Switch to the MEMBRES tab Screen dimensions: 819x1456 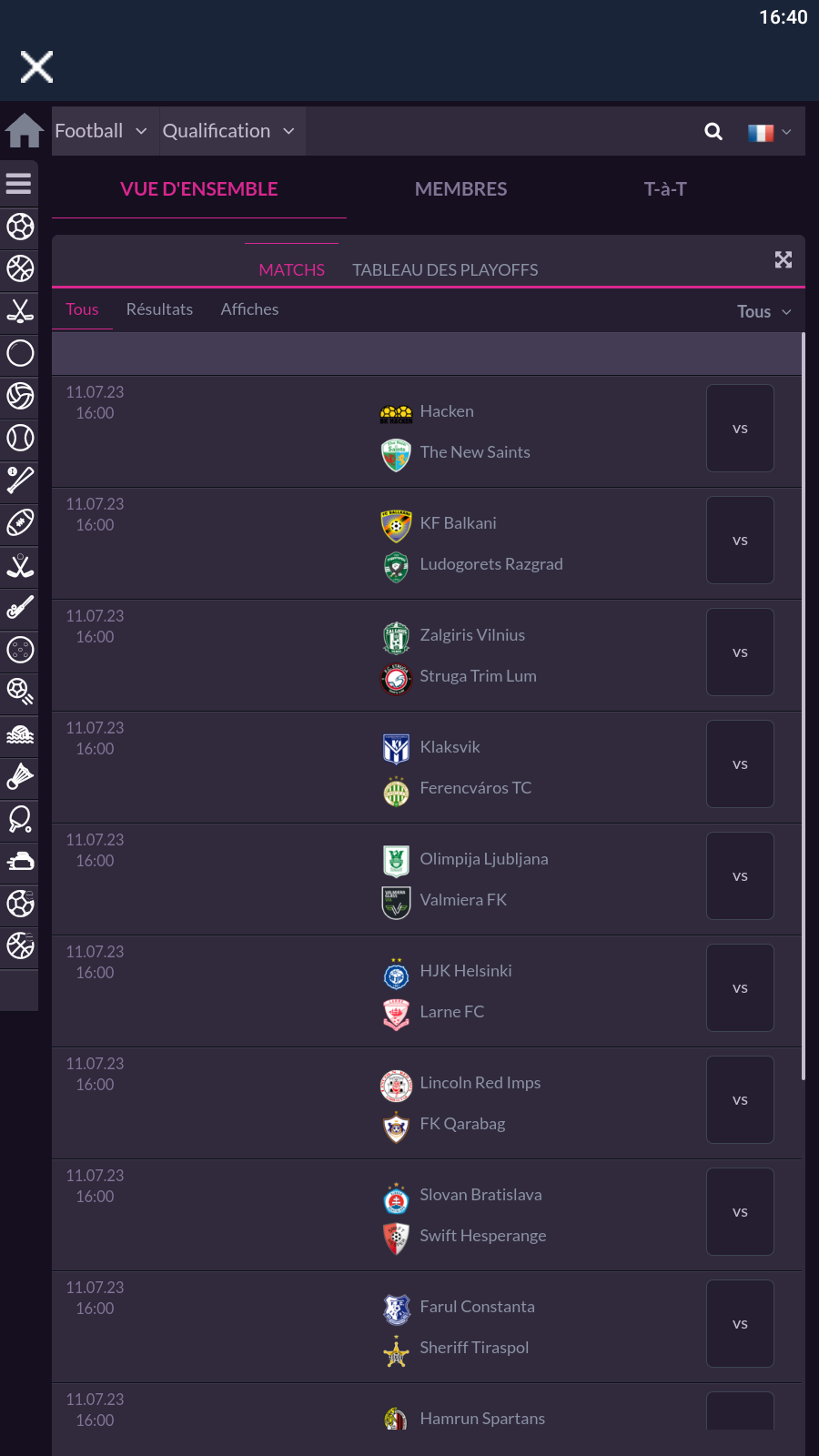[460, 189]
